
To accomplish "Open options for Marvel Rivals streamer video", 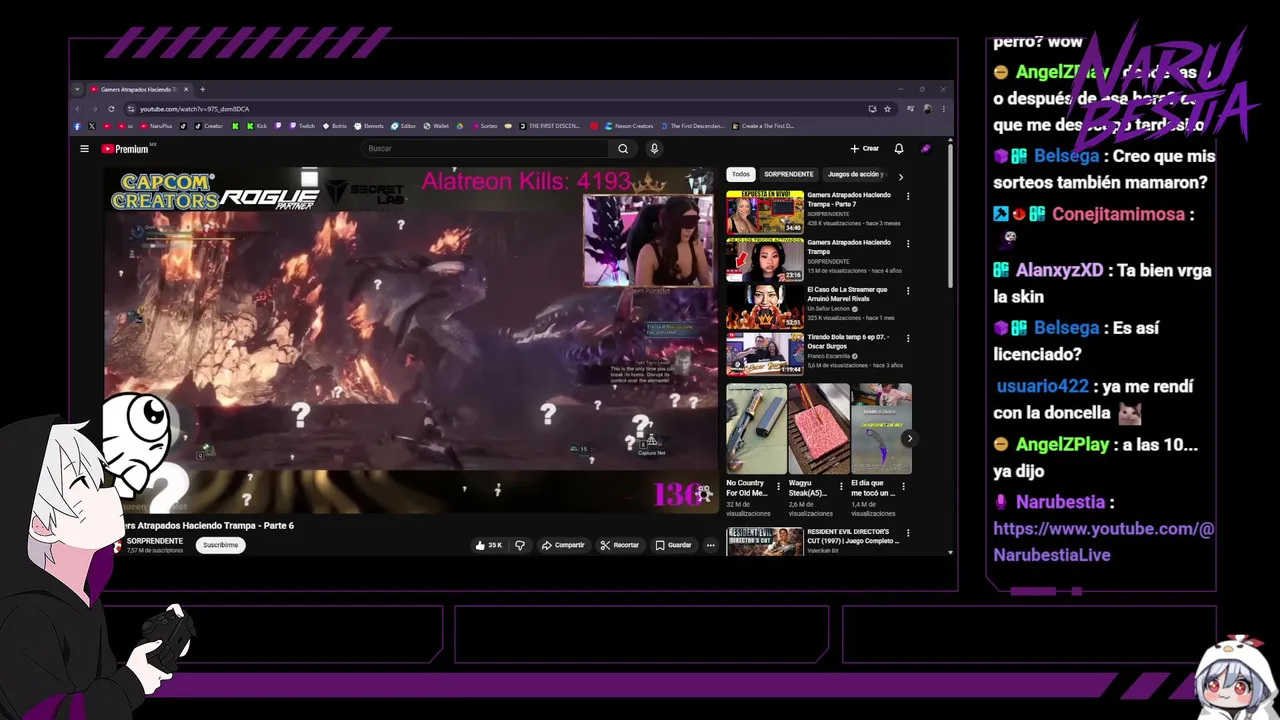I will [x=908, y=291].
